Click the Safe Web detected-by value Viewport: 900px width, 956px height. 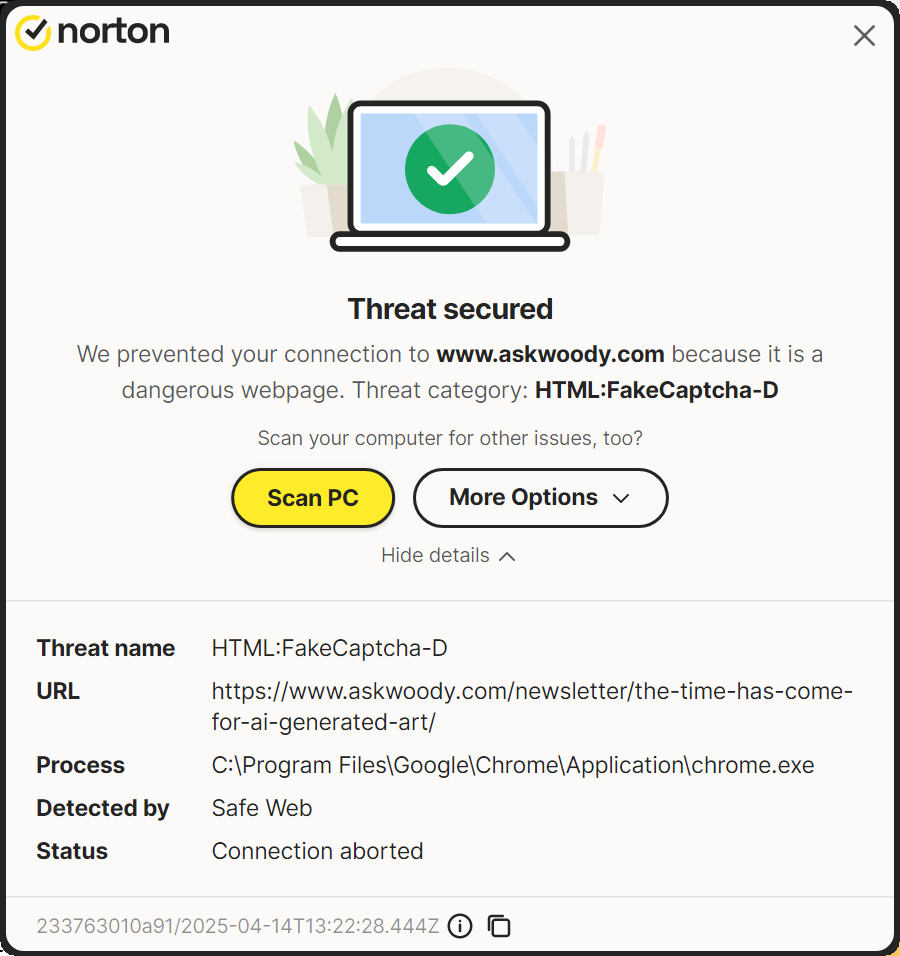click(x=262, y=808)
